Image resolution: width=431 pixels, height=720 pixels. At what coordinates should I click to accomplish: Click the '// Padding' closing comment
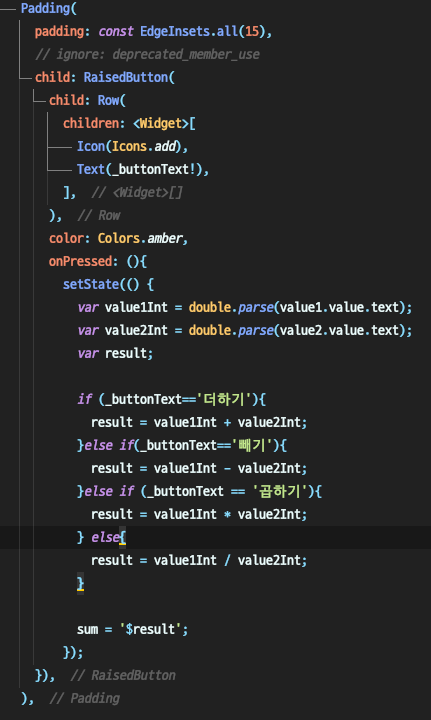(x=84, y=698)
